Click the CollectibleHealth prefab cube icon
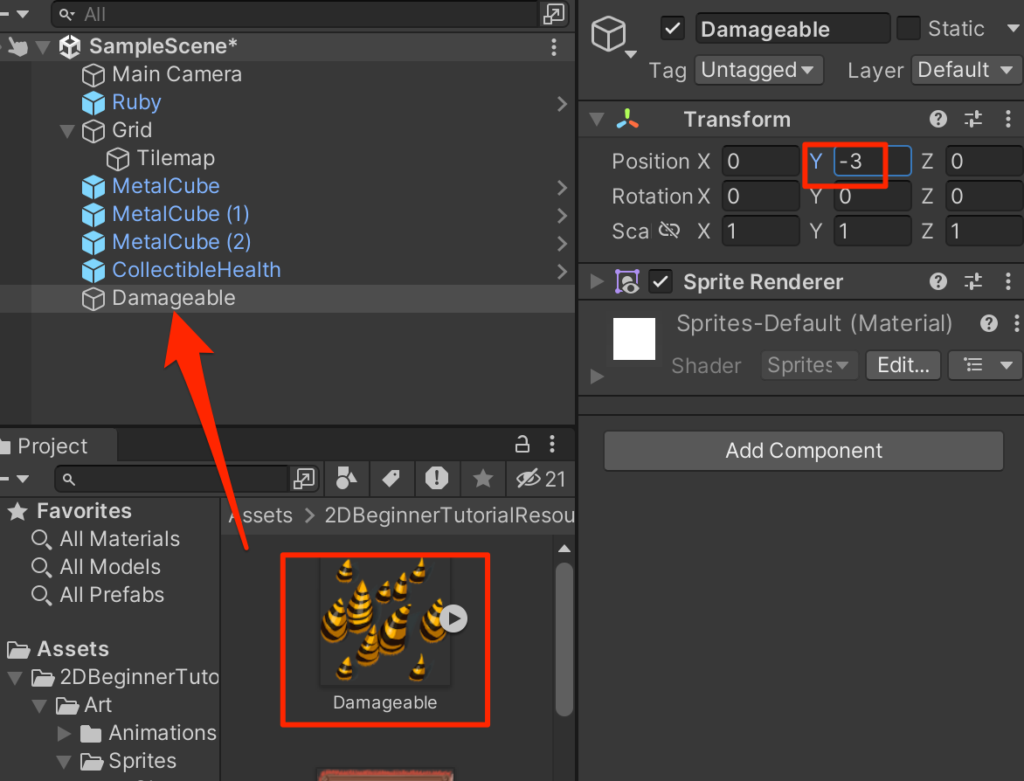The height and width of the screenshot is (781, 1024). 93,270
